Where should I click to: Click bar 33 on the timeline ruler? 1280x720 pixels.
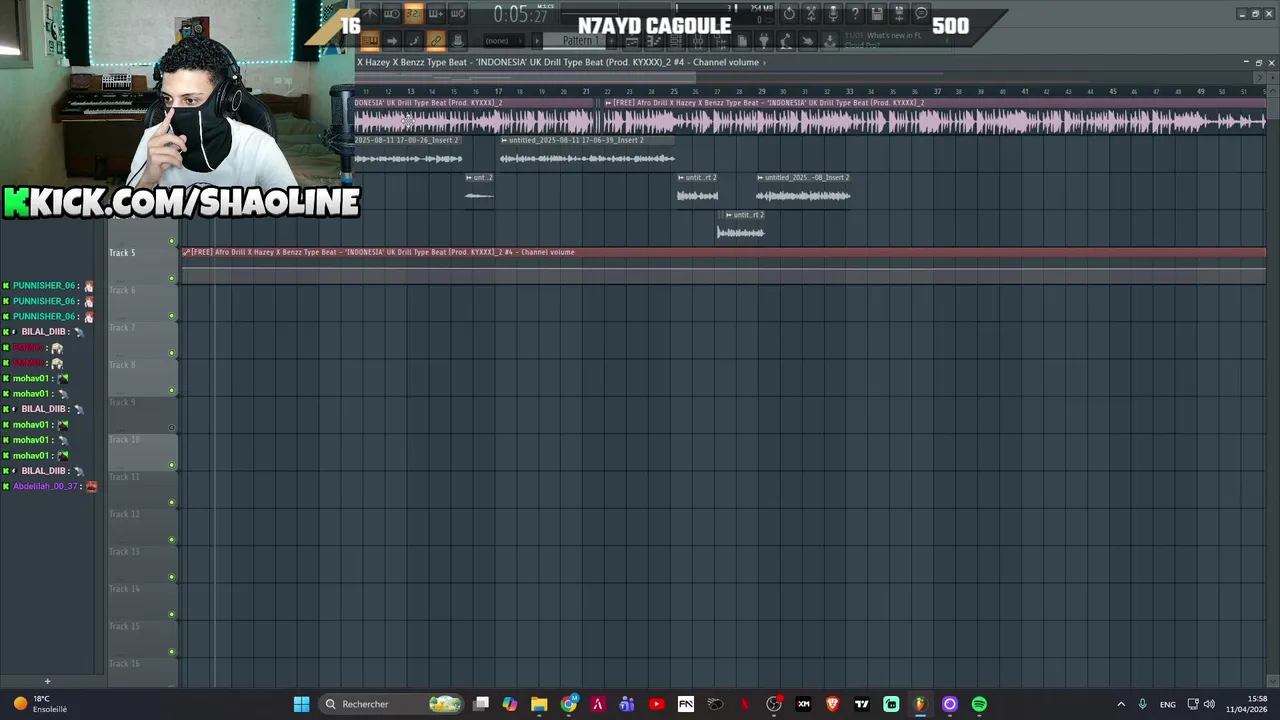(x=849, y=92)
